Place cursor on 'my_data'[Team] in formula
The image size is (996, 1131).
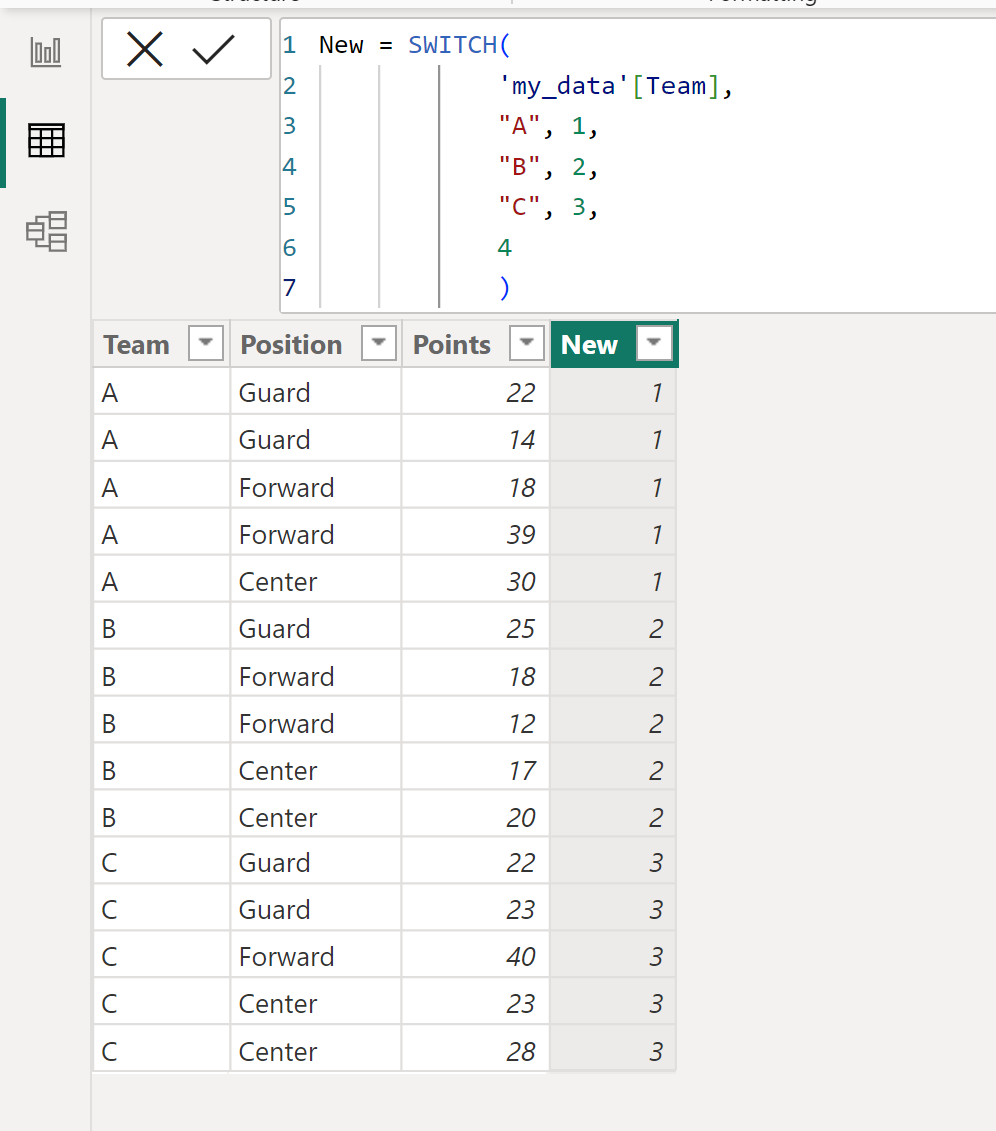point(610,86)
